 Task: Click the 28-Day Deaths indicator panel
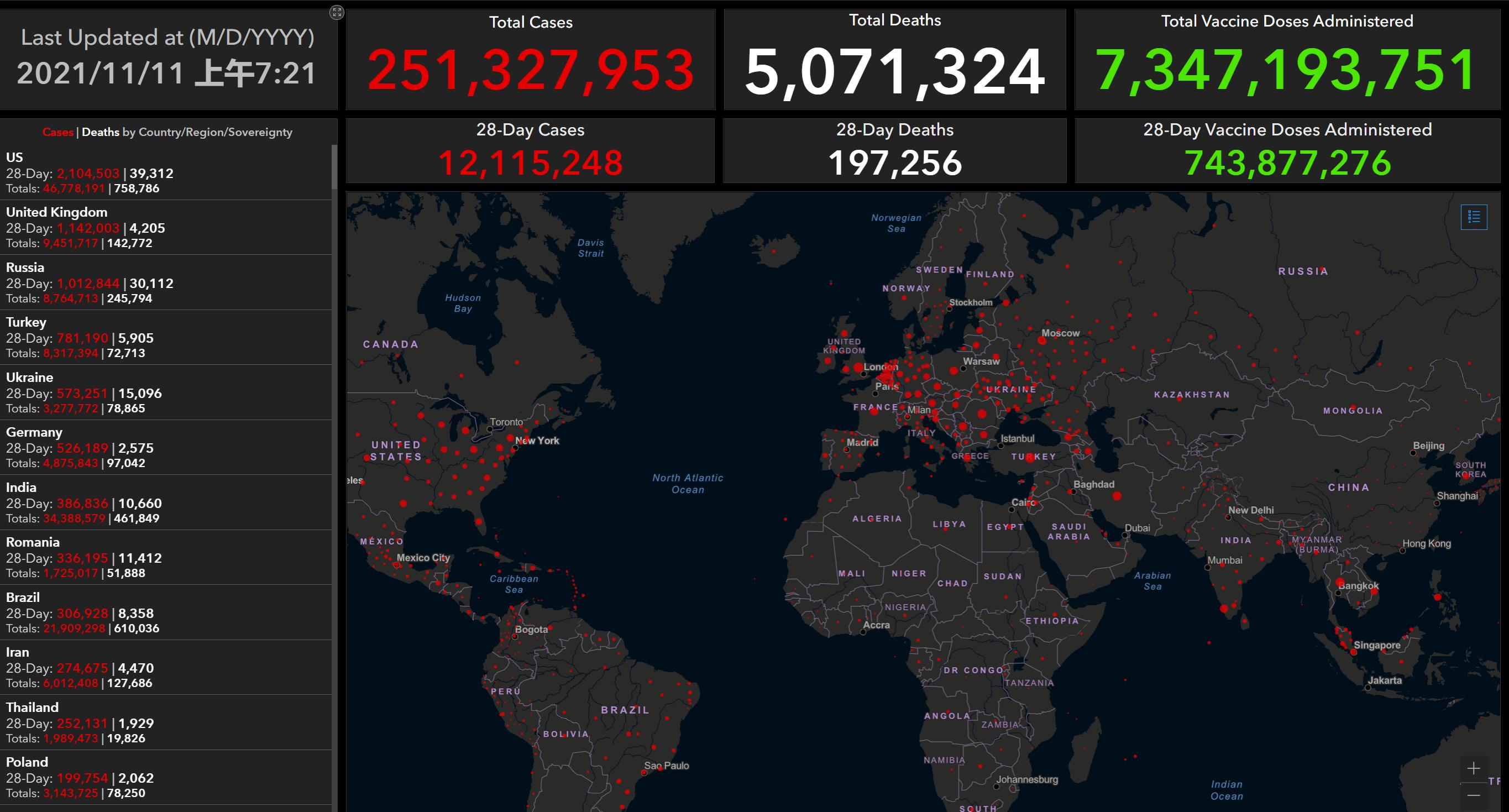[x=894, y=150]
